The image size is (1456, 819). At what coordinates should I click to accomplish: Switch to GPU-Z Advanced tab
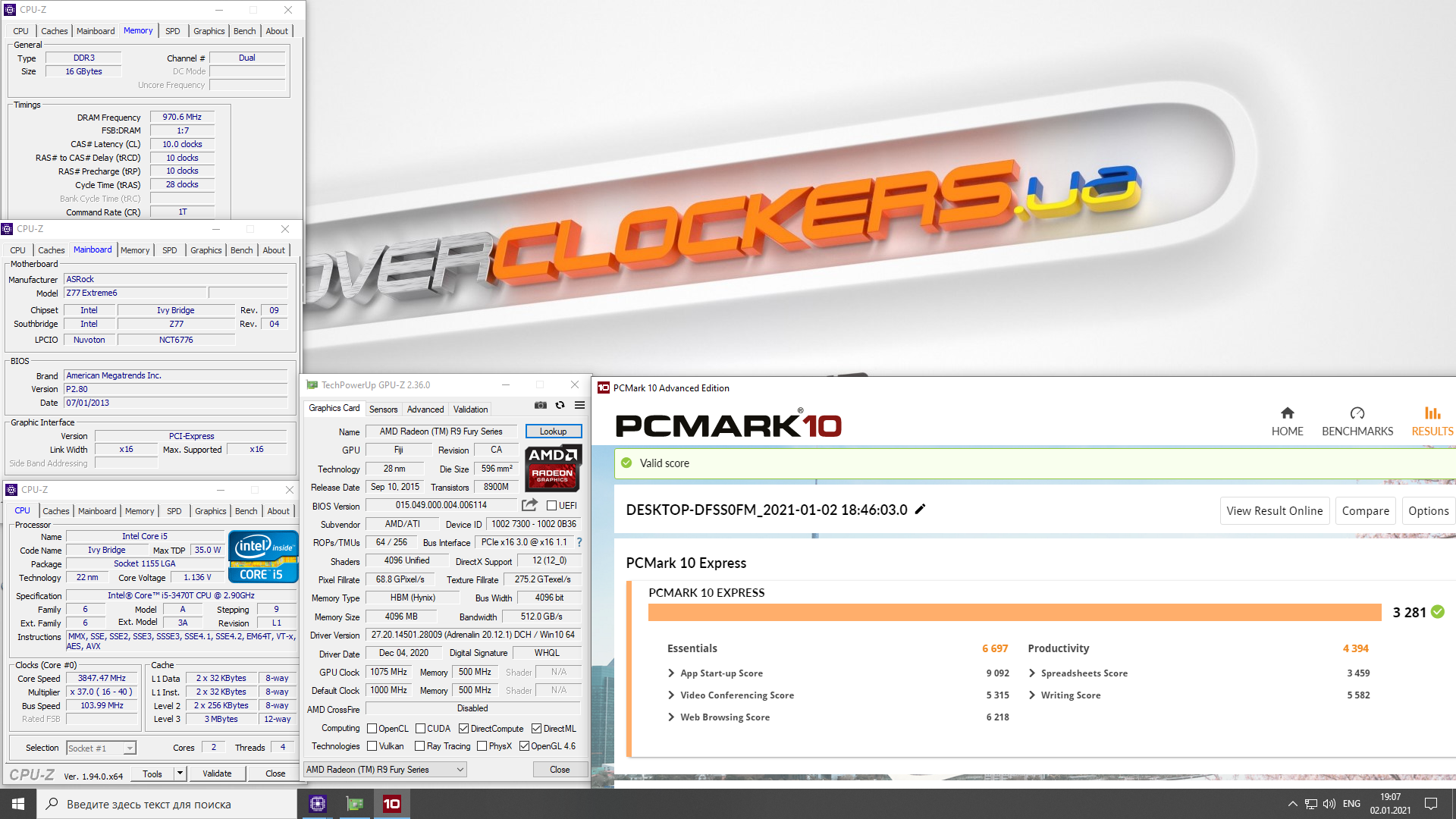tap(425, 409)
